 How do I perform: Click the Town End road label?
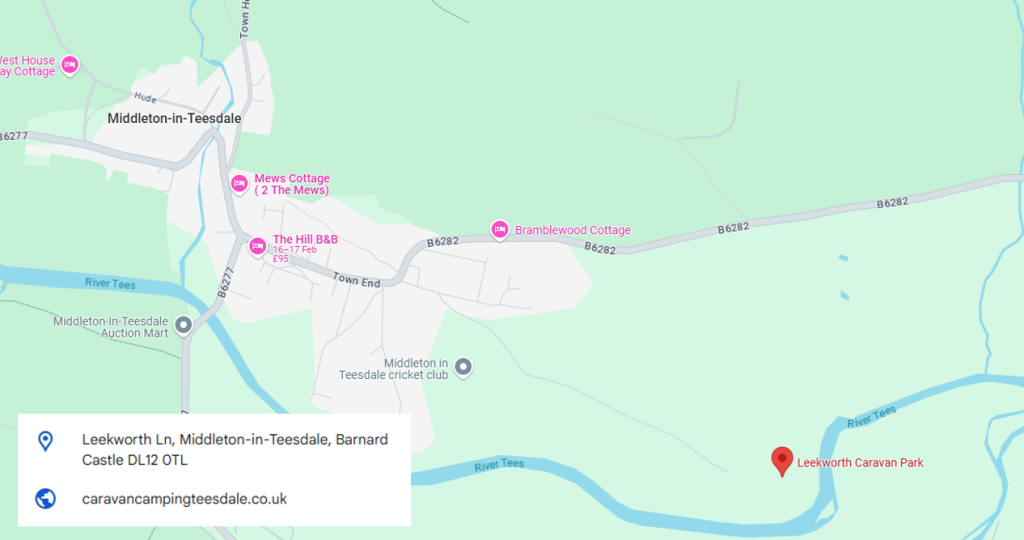[x=357, y=280]
